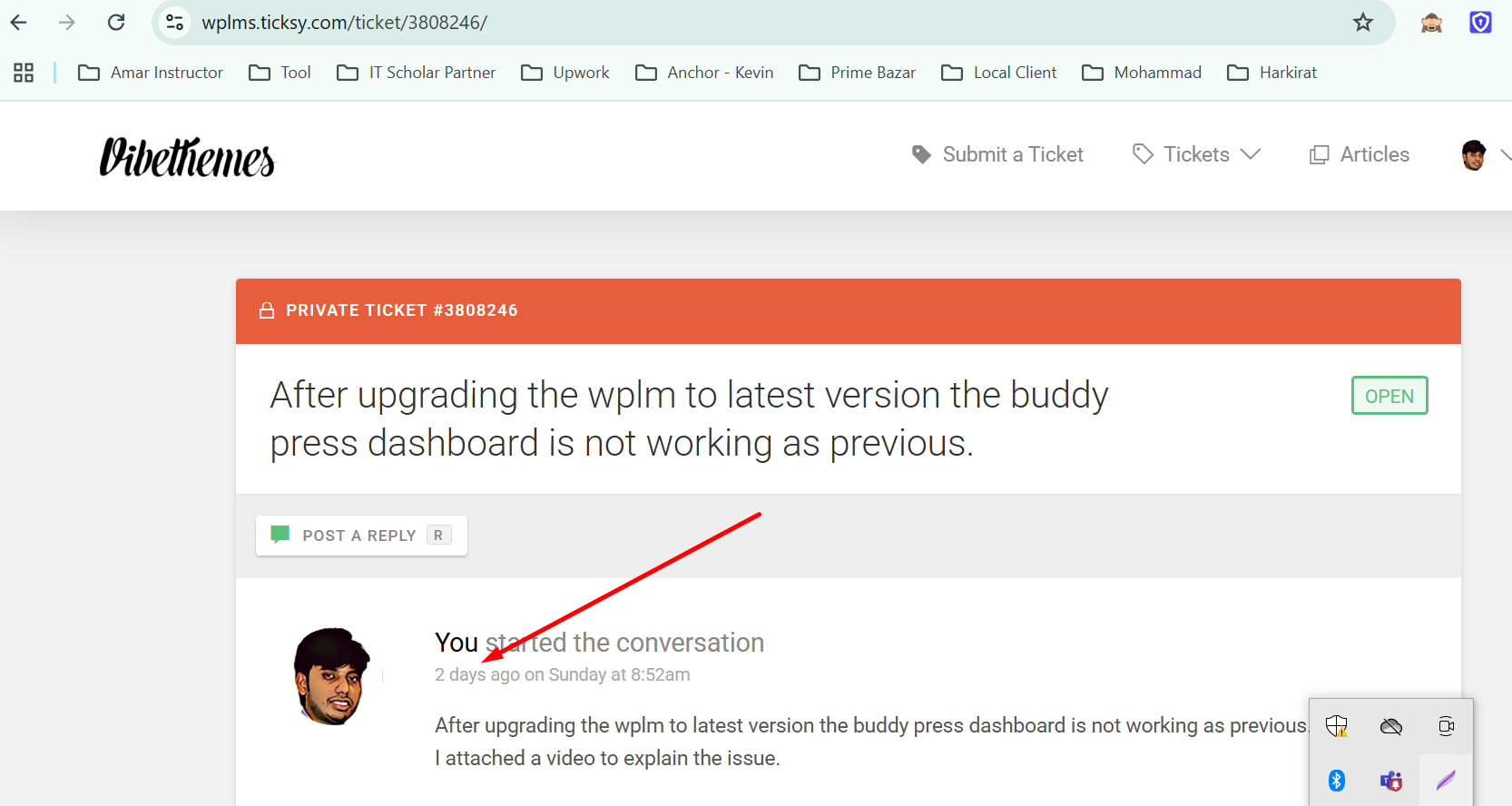Click the wplms.ticksy.com address bar URL
Screen dimensions: 1512x806
[x=344, y=23]
